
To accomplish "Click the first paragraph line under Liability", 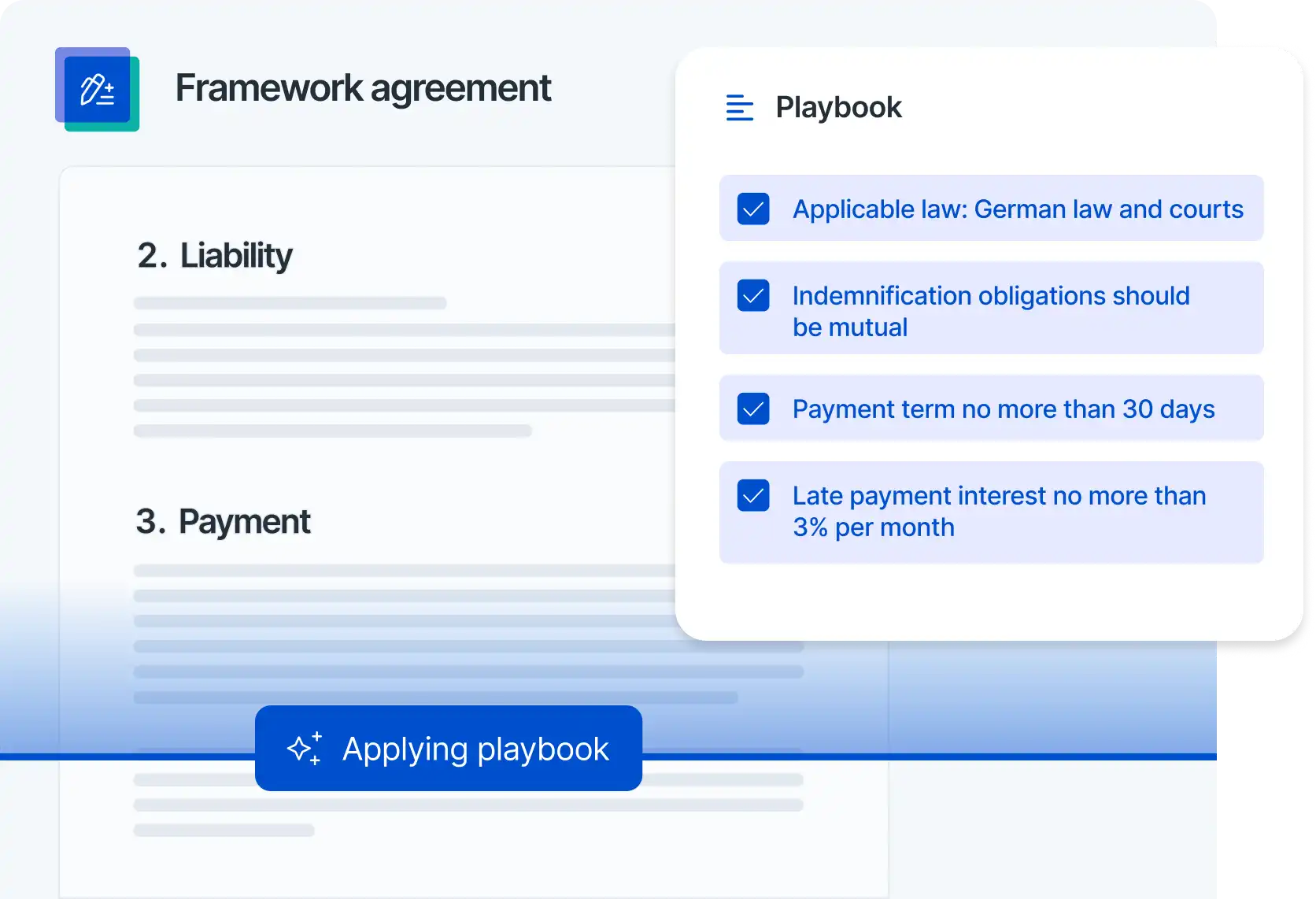I will (290, 303).
